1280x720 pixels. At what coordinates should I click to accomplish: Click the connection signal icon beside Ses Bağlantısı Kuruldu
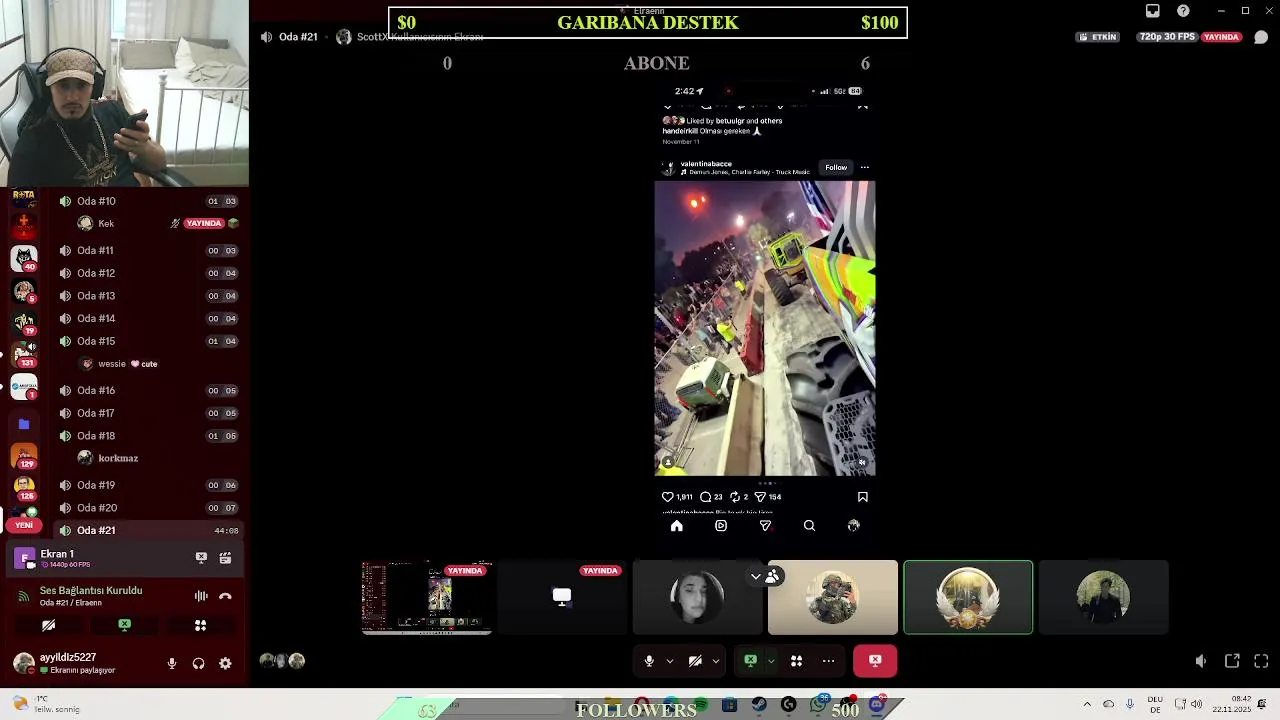(x=24, y=596)
